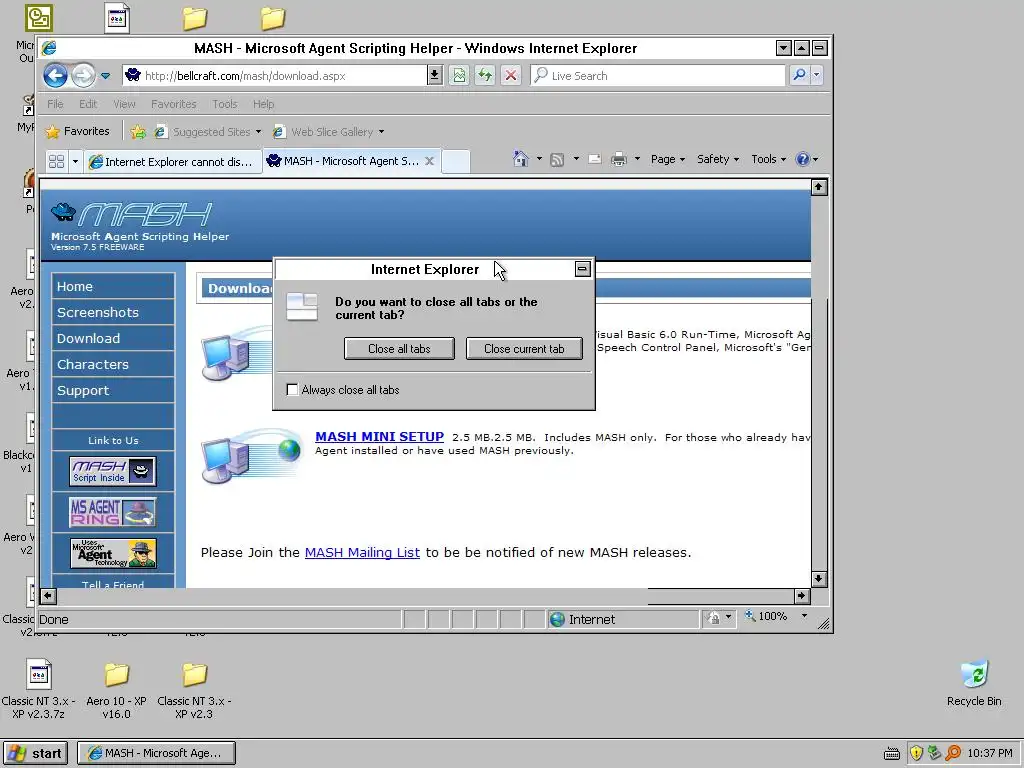Open the Help menu

coord(264,104)
